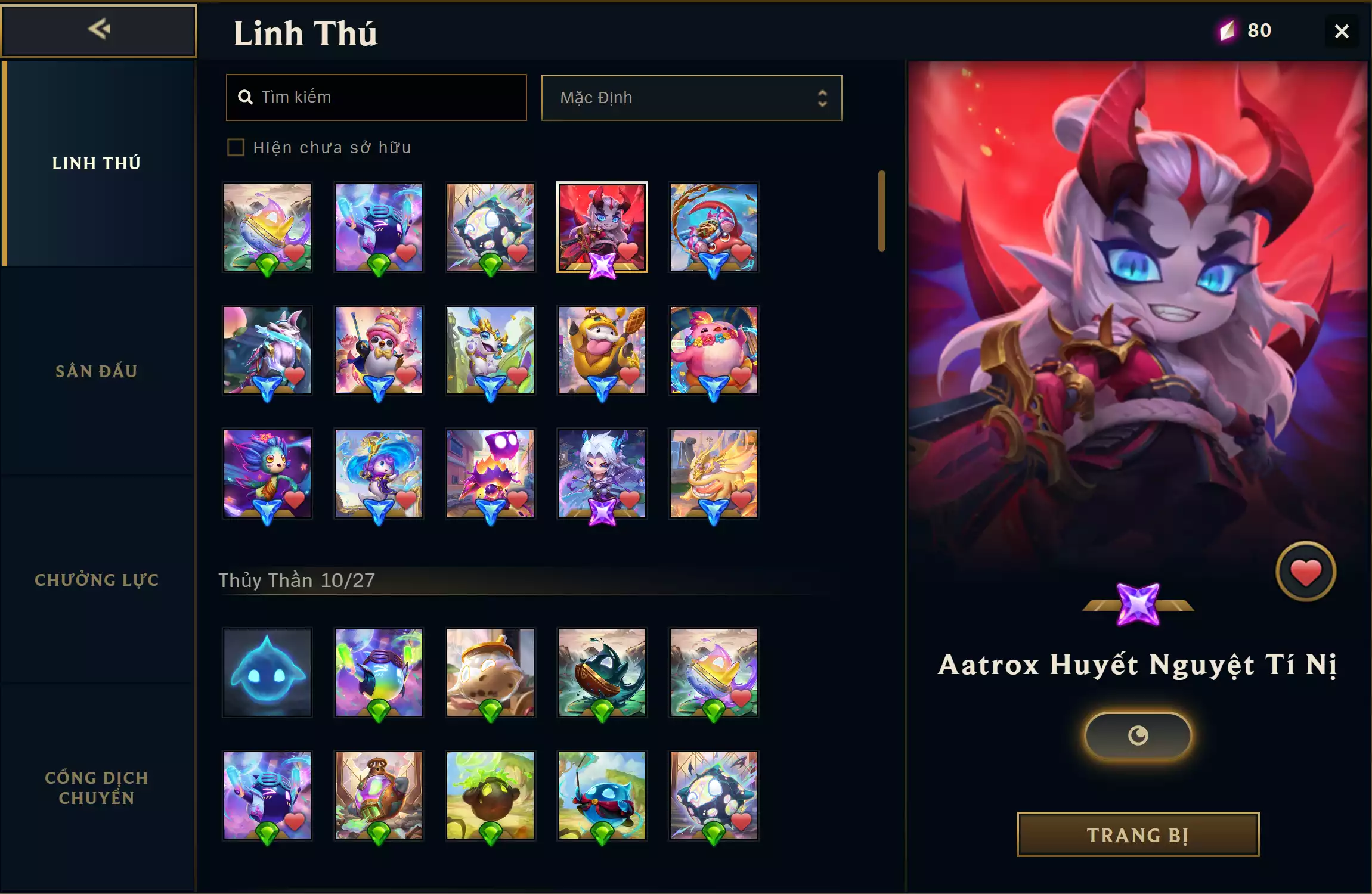Select the yellow bee Choncc little legend
The height and width of the screenshot is (894, 1372).
point(602,350)
